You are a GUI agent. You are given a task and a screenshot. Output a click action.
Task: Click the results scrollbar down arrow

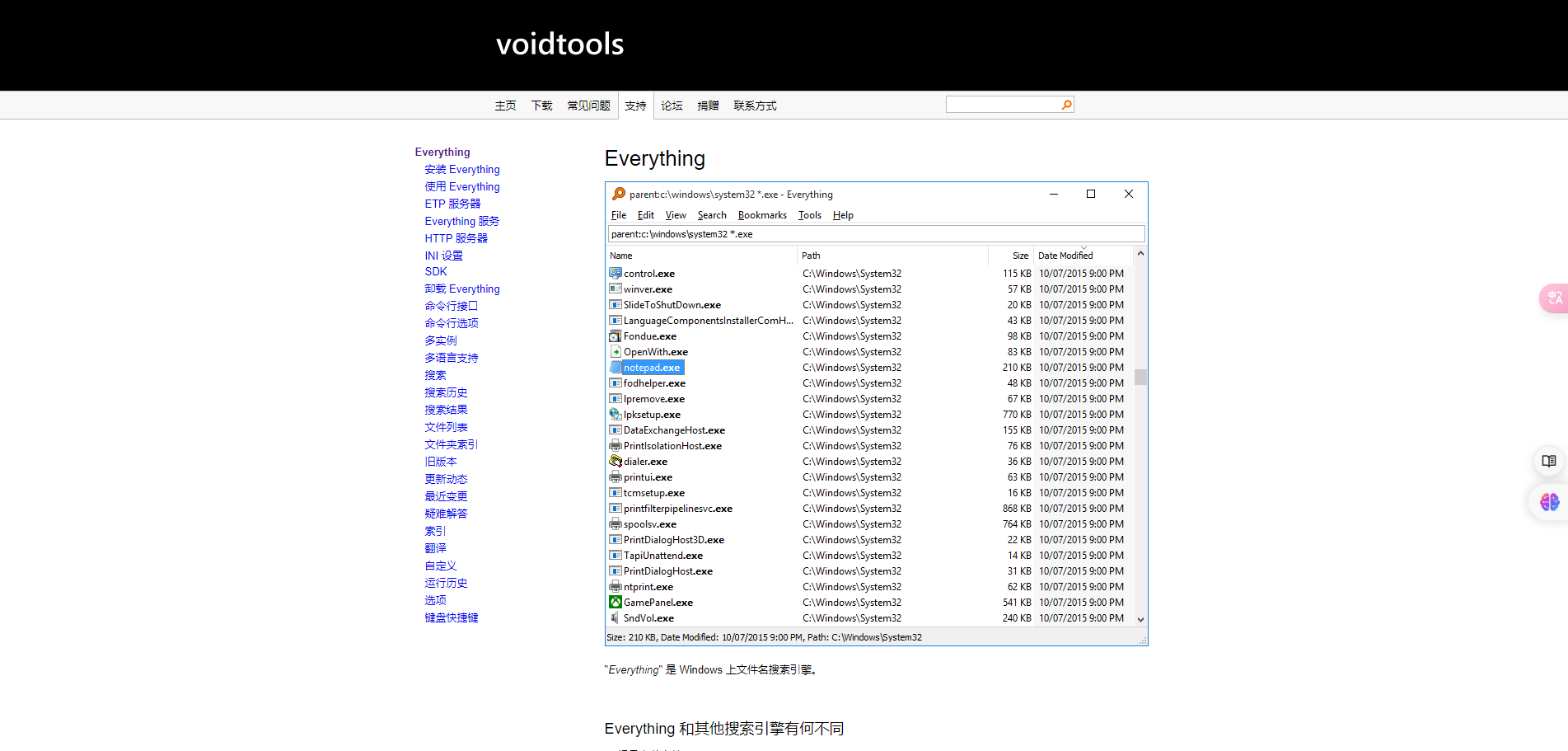point(1140,619)
